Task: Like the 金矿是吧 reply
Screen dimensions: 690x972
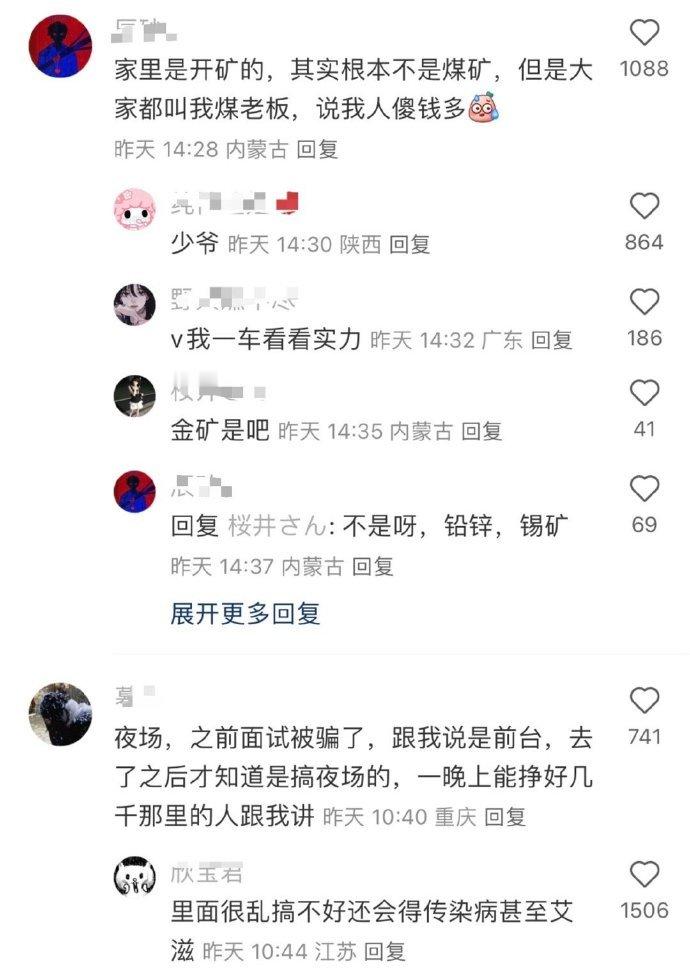Action: tap(644, 393)
